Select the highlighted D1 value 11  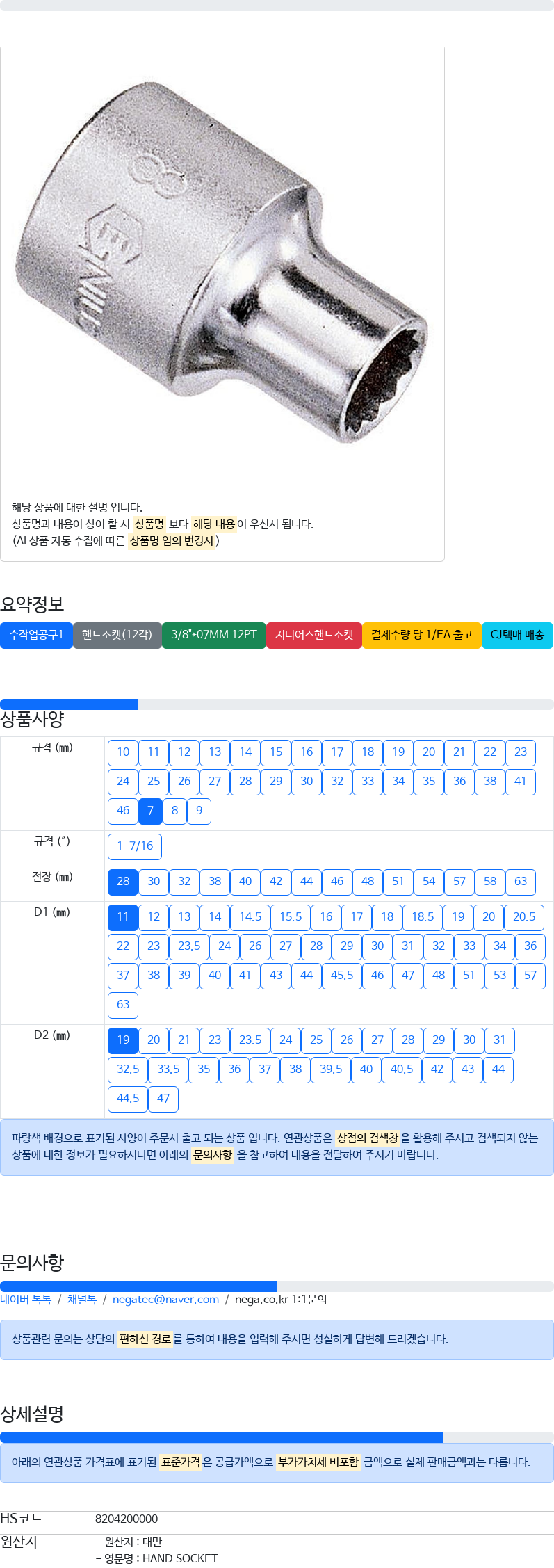(x=123, y=917)
